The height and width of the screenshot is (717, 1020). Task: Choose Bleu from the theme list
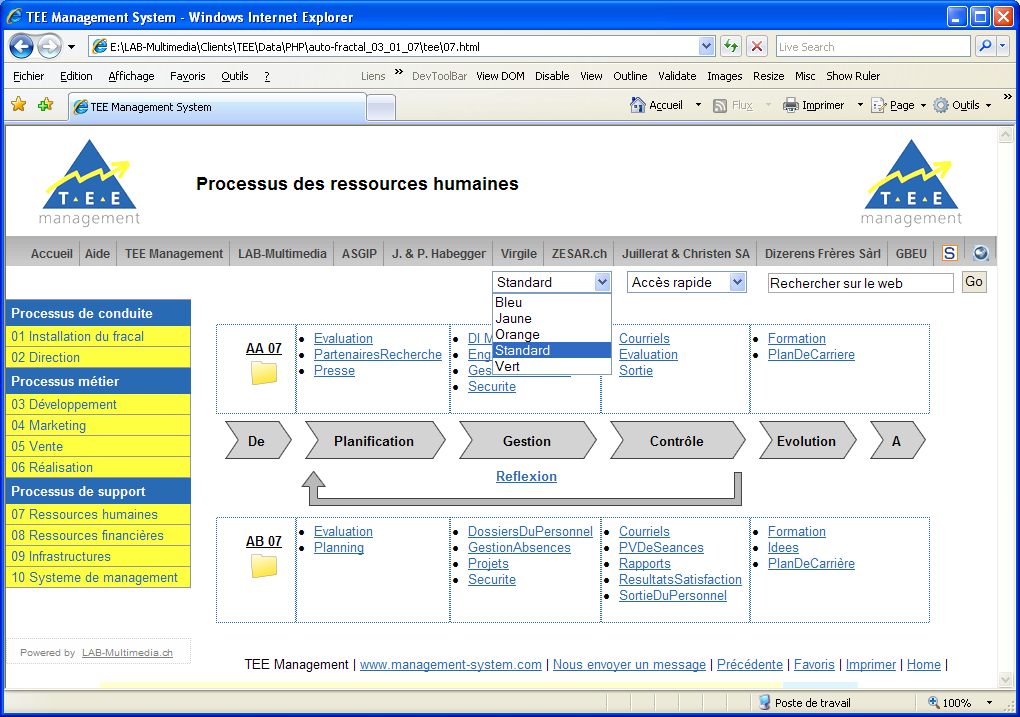(x=552, y=302)
